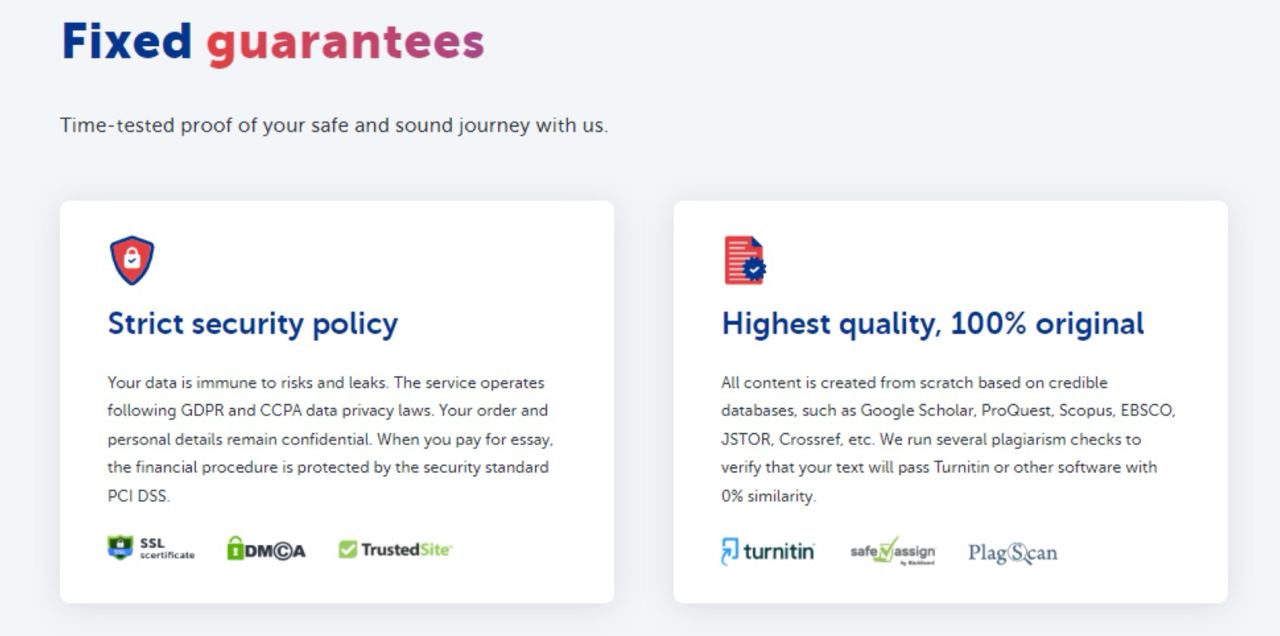Click the Turnitin logo
Image resolution: width=1280 pixels, height=636 pixels.
(768, 551)
